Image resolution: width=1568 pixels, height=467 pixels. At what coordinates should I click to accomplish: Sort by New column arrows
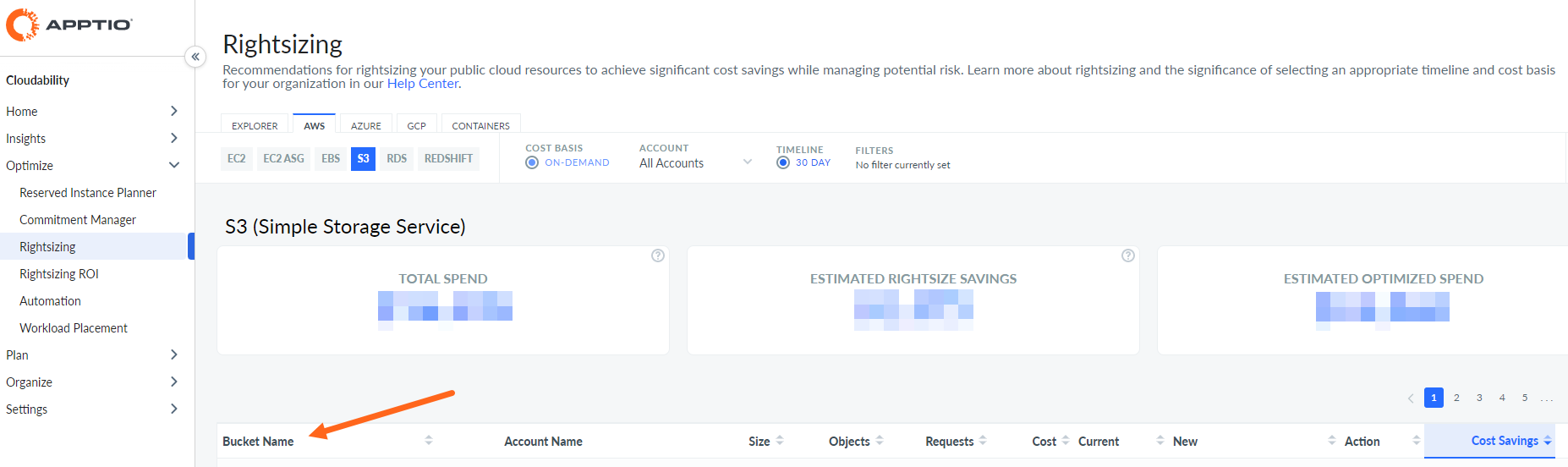(1332, 440)
